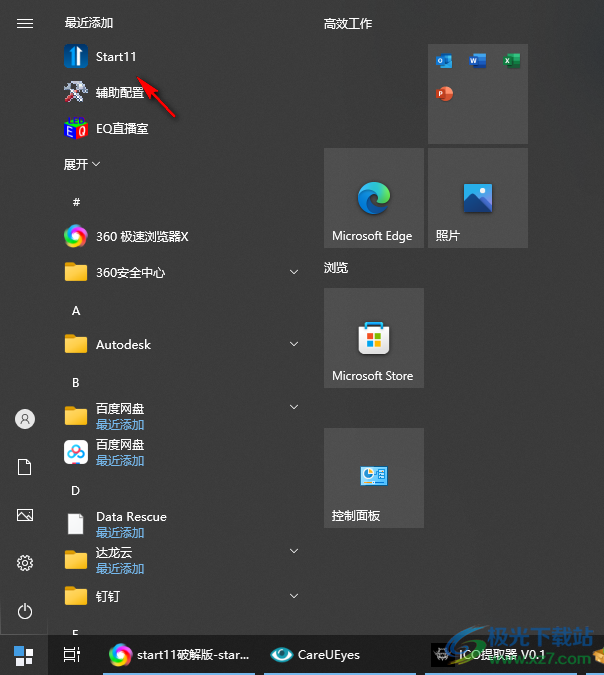Expand the 360安全中心 folder

coord(294,272)
